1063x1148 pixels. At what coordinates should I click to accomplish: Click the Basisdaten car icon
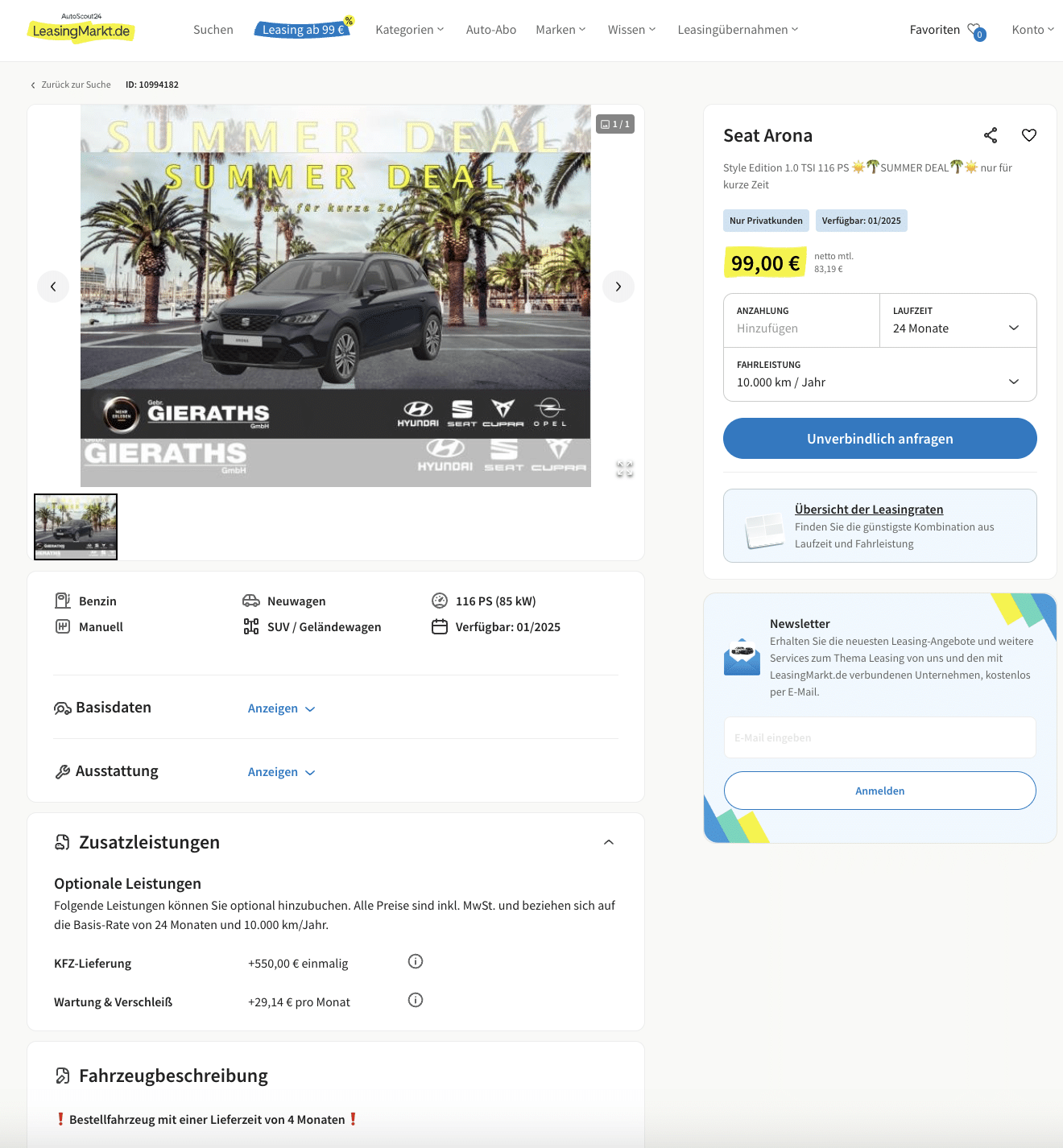(x=63, y=708)
